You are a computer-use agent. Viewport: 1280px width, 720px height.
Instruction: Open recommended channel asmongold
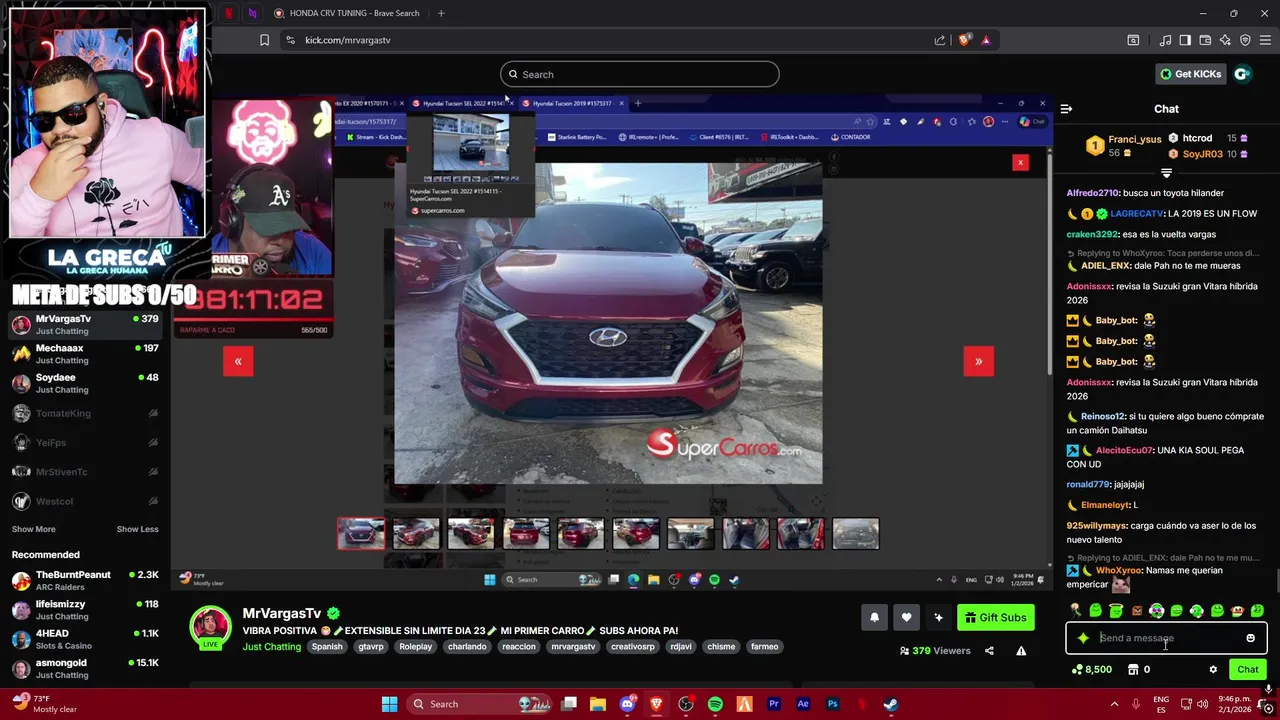pos(85,668)
